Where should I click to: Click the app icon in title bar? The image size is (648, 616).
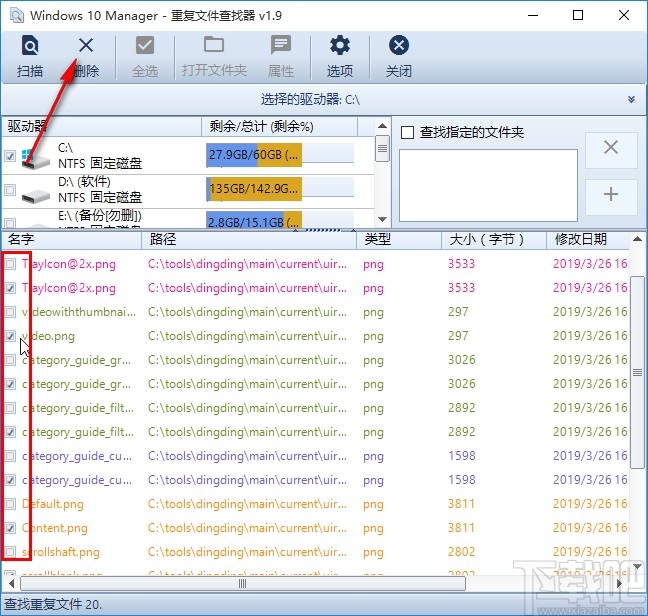point(17,16)
